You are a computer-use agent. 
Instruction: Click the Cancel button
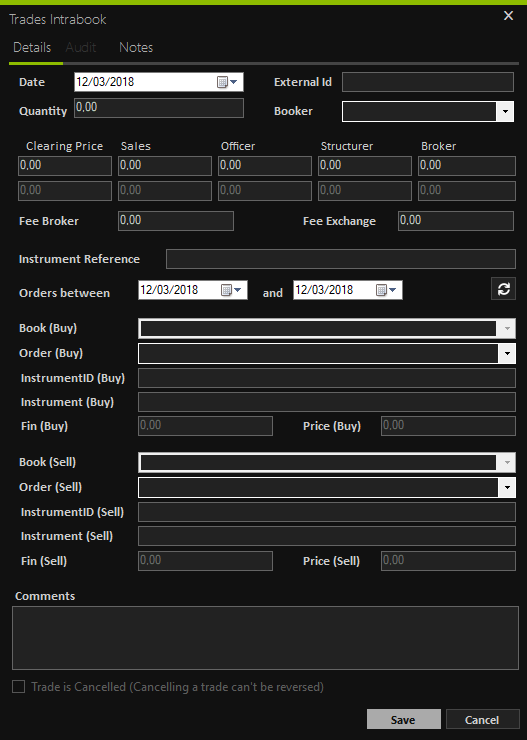tap(482, 720)
